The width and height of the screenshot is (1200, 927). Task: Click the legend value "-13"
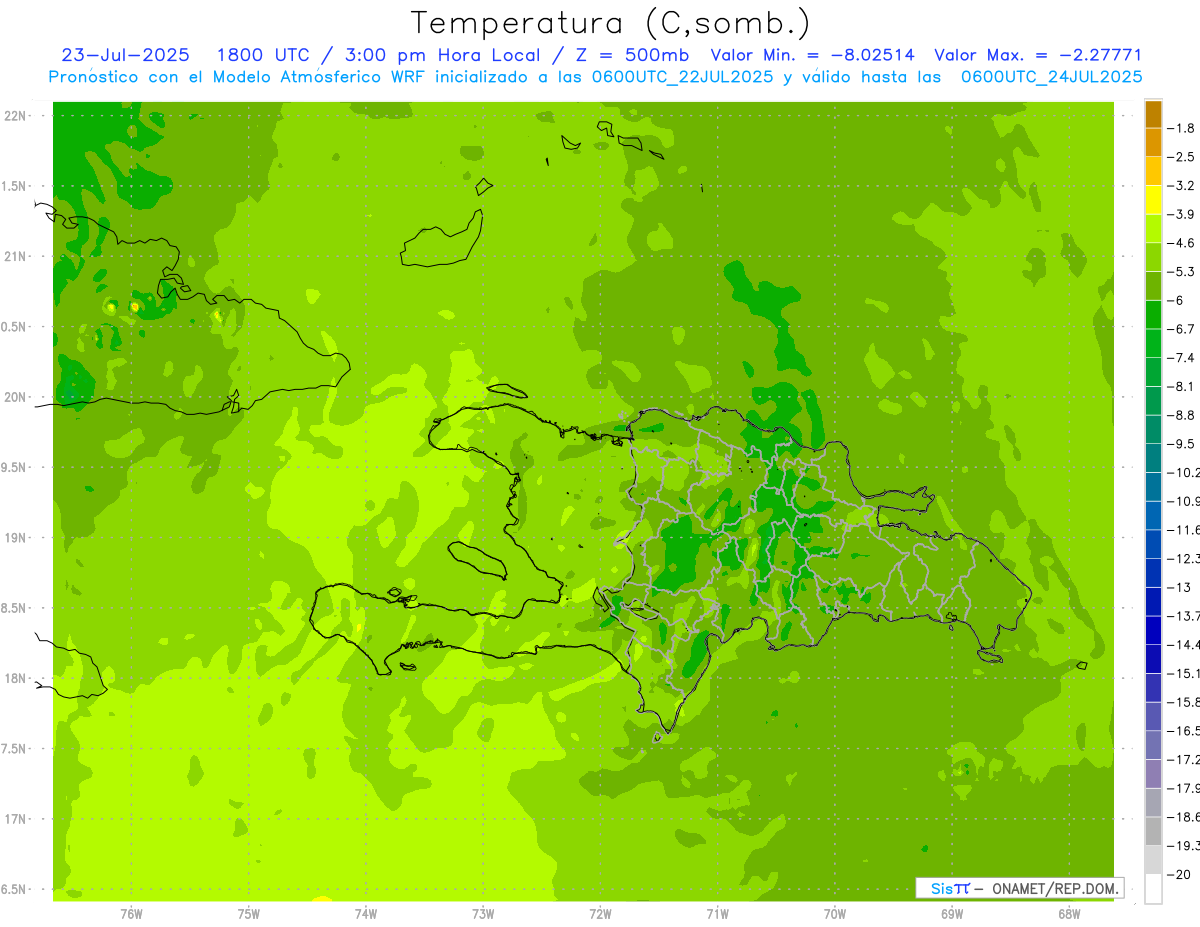point(1181,587)
